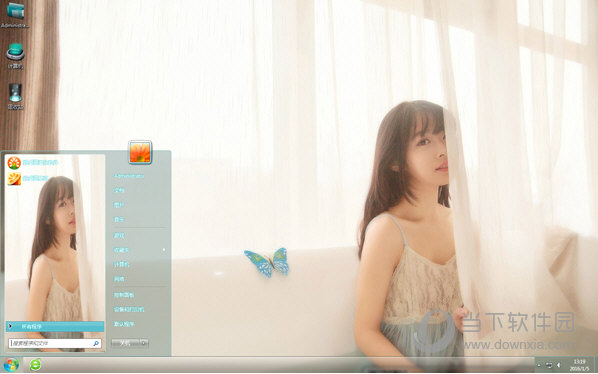Expand the 收藏夹 (Favorites) submenu

tap(140, 250)
